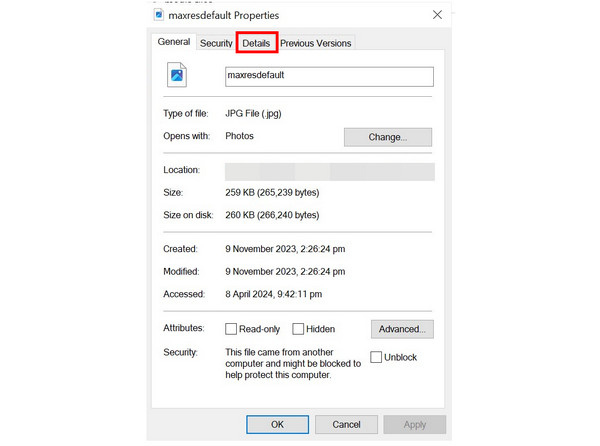Tick the Hidden checkbox
The width and height of the screenshot is (600, 446).
[298, 329]
